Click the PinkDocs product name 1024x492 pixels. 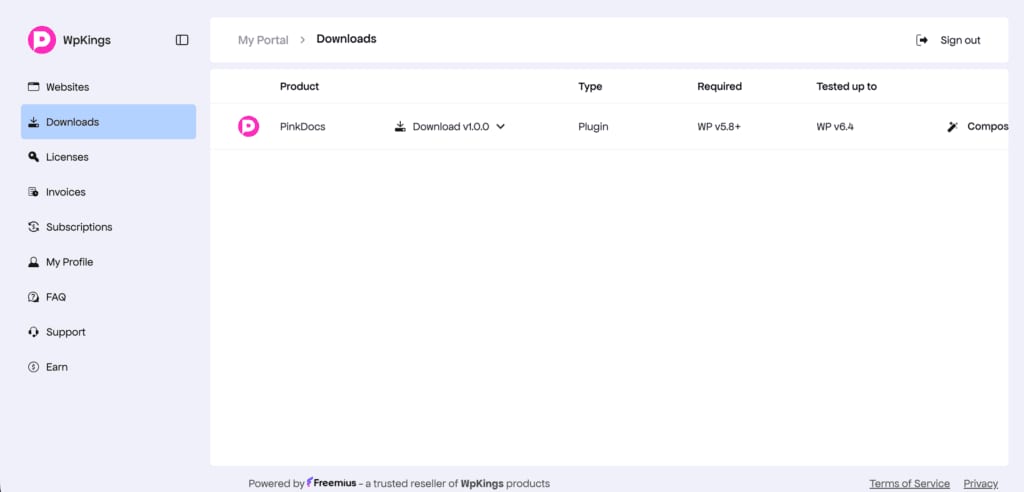tap(302, 127)
